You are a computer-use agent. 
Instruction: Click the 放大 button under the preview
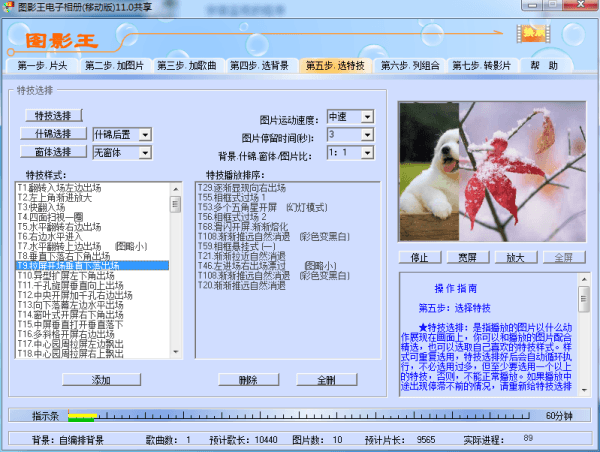(x=515, y=257)
